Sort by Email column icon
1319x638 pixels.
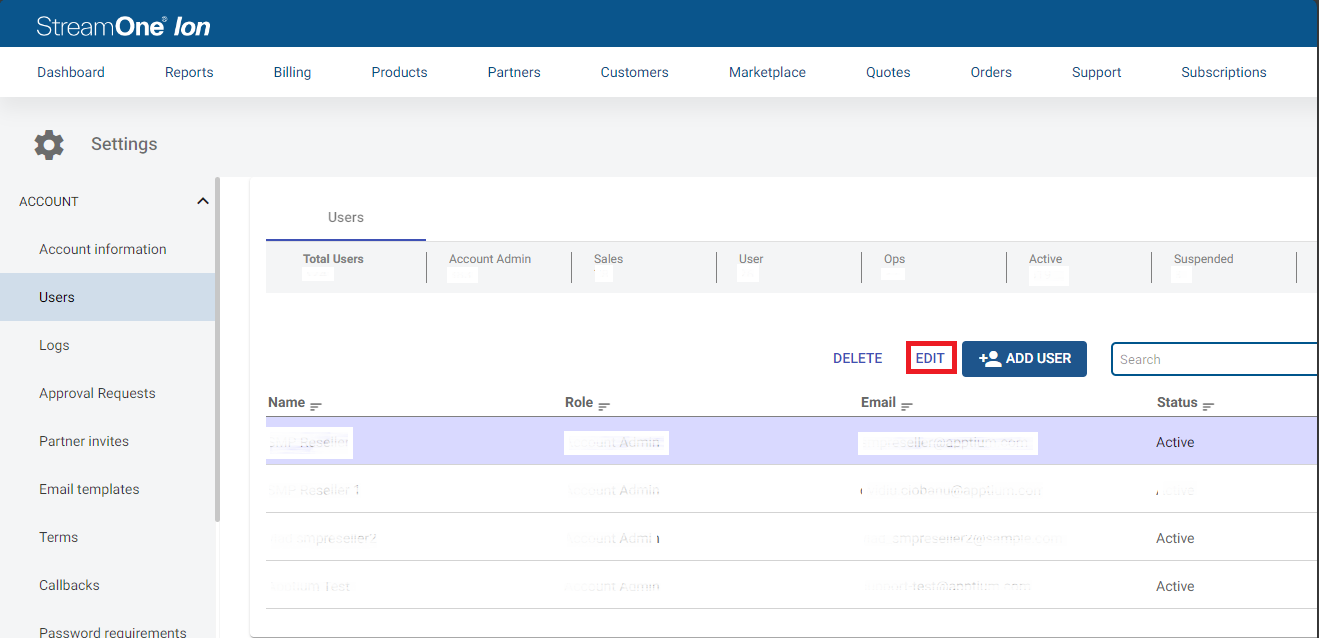(907, 405)
